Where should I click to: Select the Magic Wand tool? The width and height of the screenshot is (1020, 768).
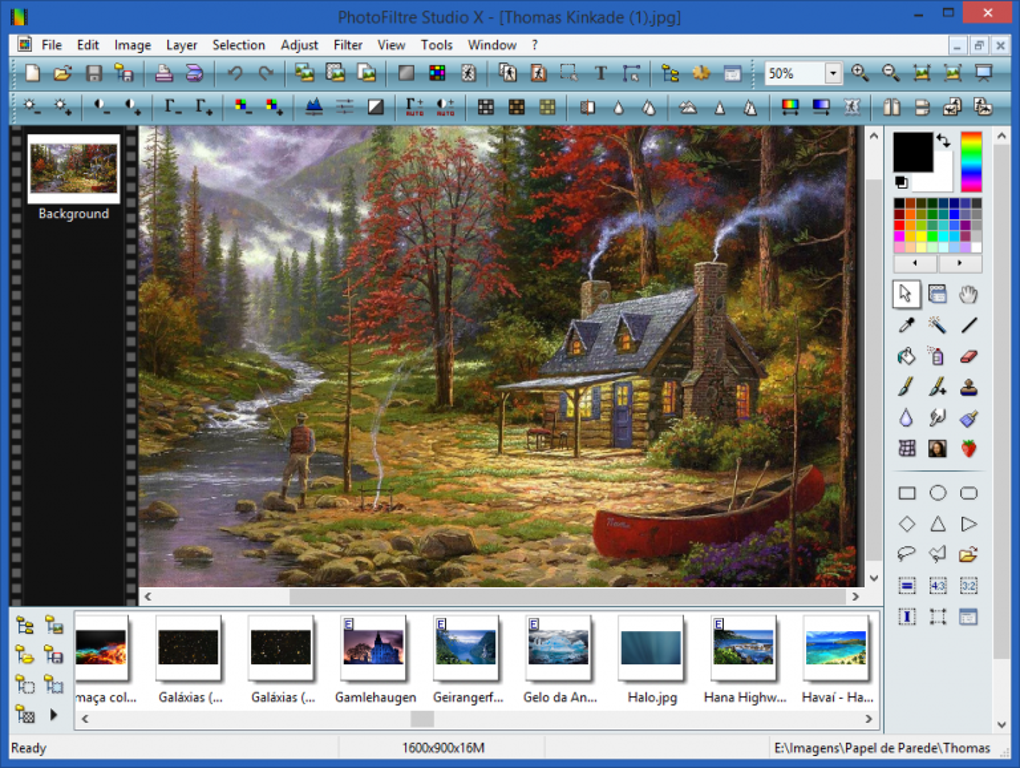pyautogui.click(x=938, y=324)
